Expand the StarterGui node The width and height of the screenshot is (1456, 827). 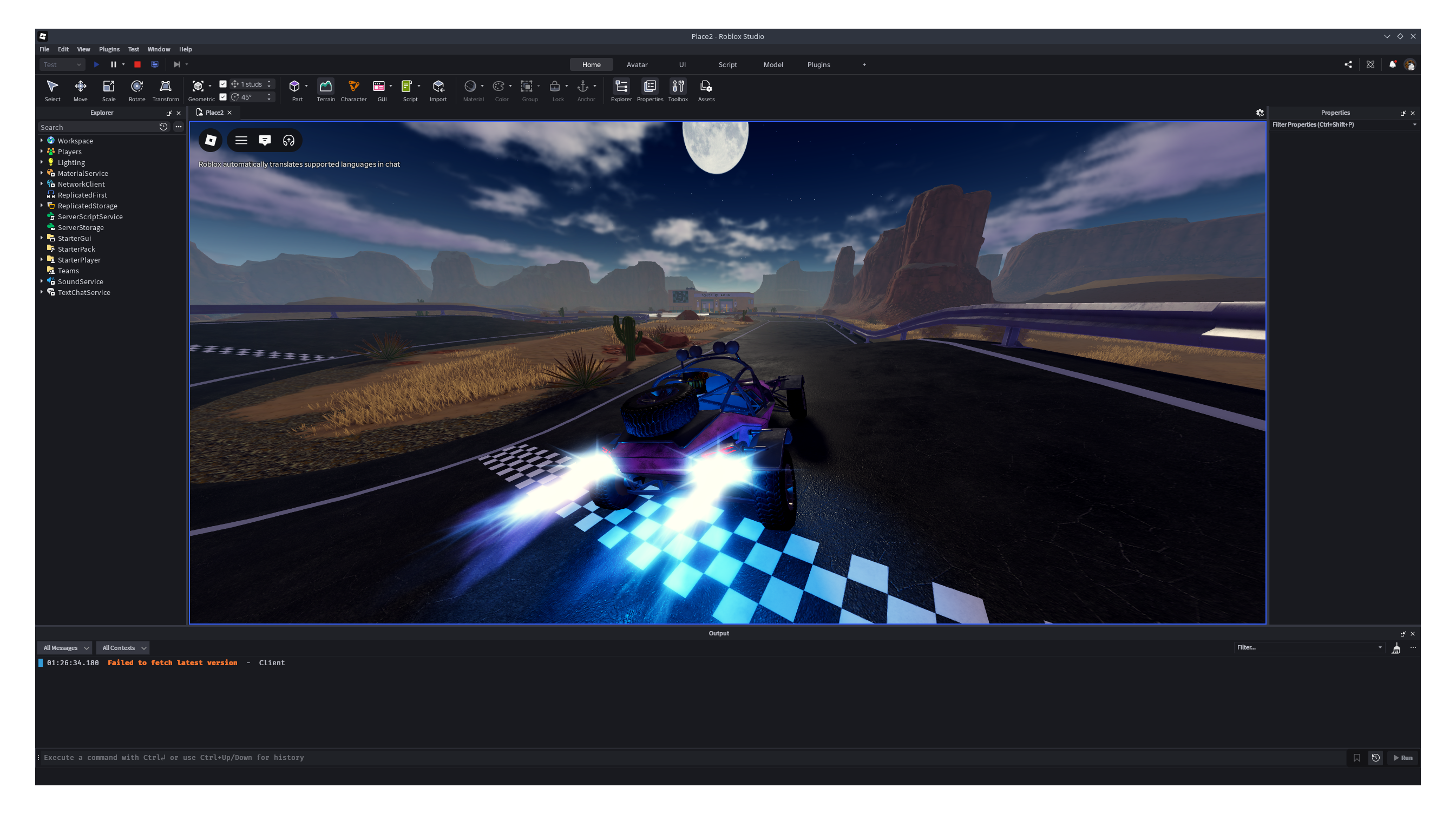tap(42, 238)
